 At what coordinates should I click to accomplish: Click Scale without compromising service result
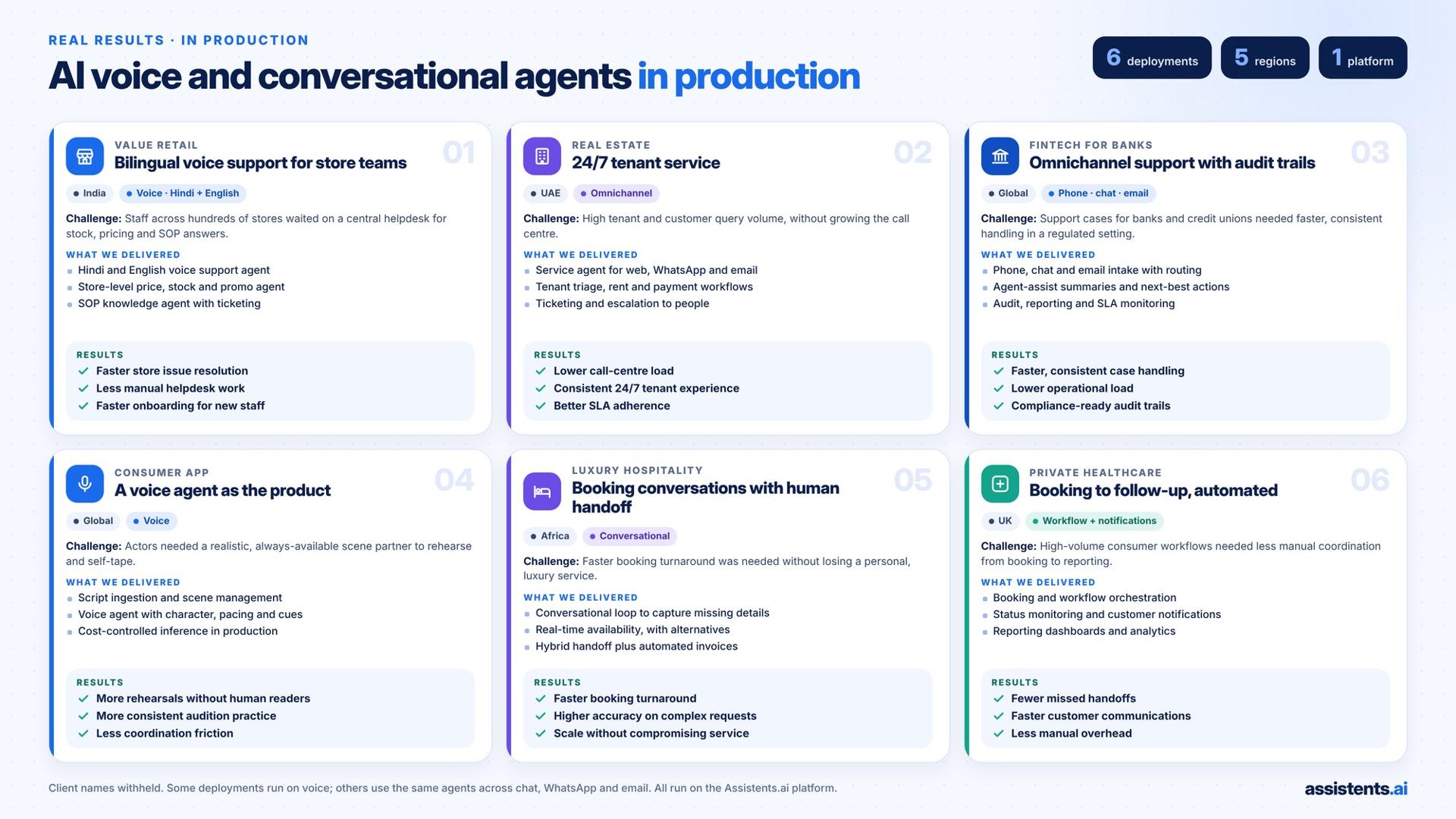click(651, 733)
